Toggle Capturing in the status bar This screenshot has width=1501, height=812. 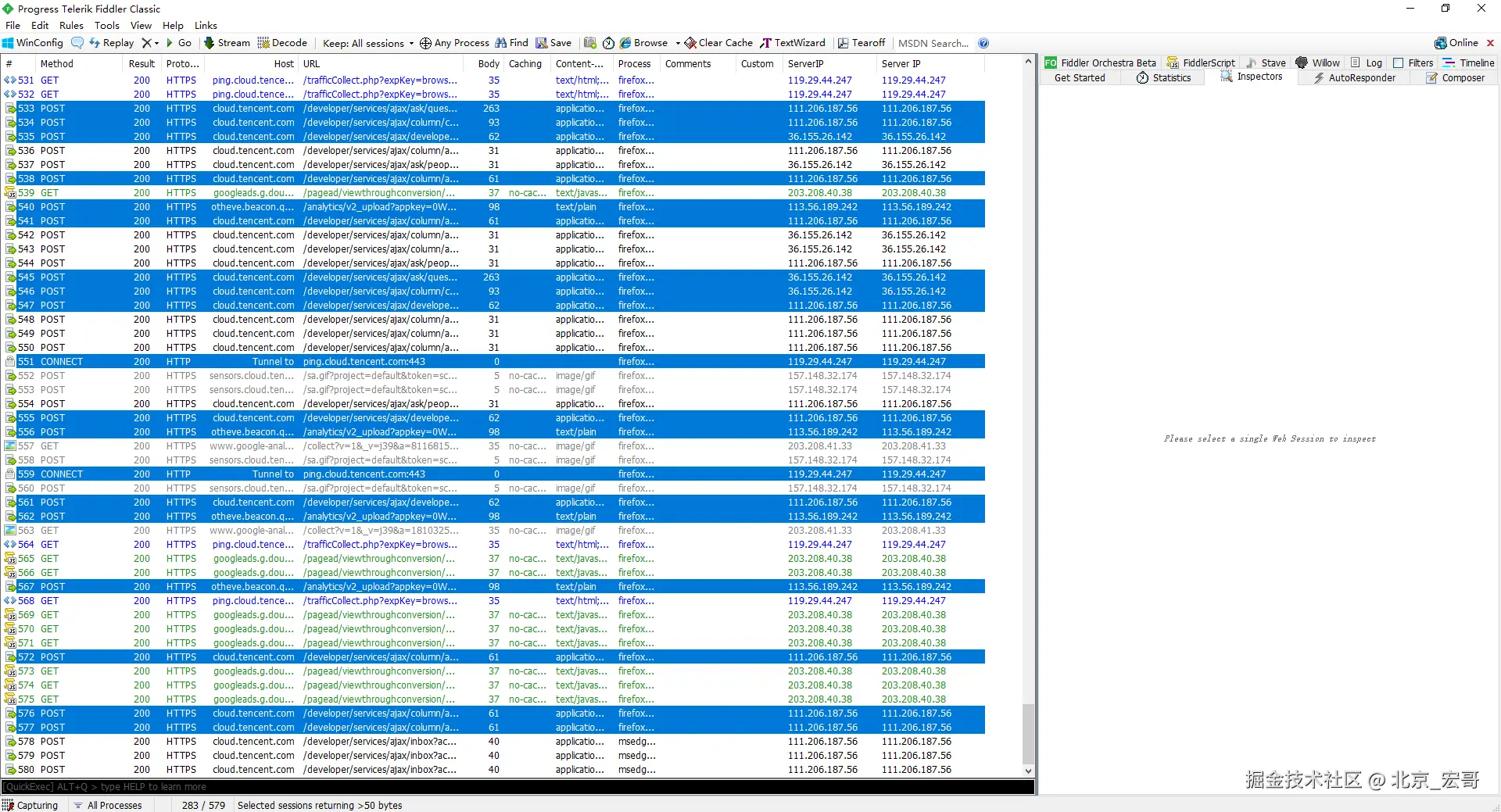coord(31,805)
